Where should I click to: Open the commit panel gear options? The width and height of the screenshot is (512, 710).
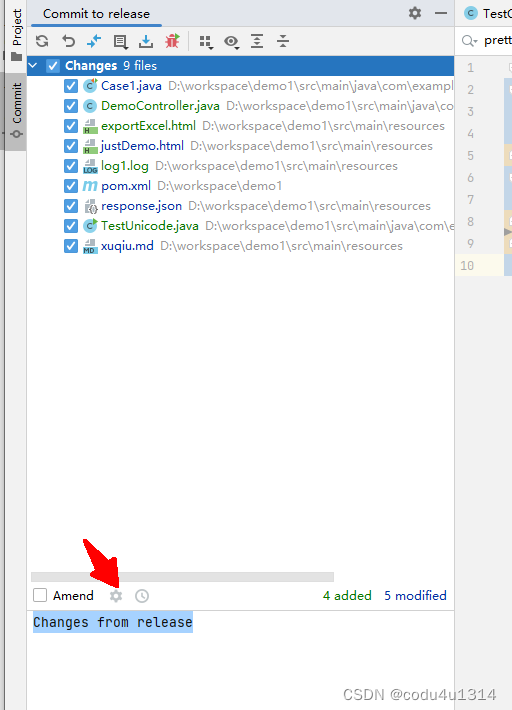(415, 13)
